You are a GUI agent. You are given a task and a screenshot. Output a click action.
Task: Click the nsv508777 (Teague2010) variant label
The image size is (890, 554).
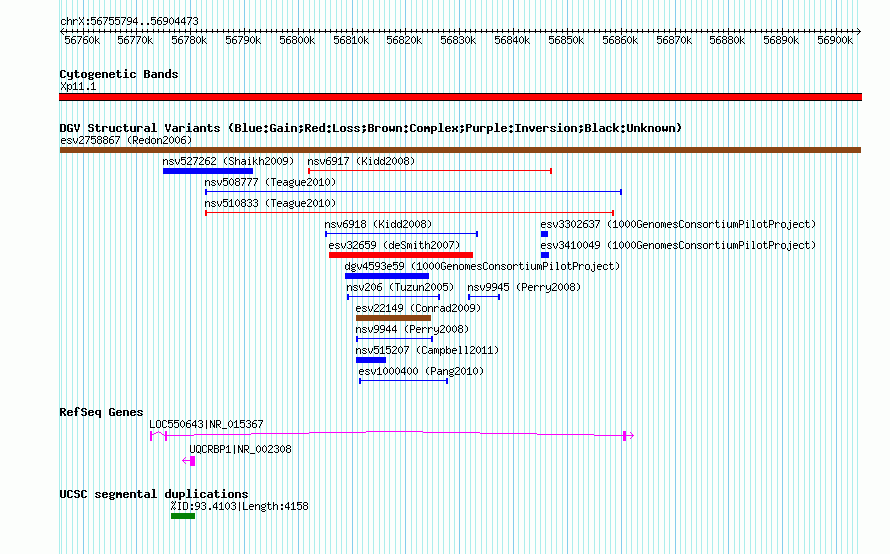tap(270, 182)
